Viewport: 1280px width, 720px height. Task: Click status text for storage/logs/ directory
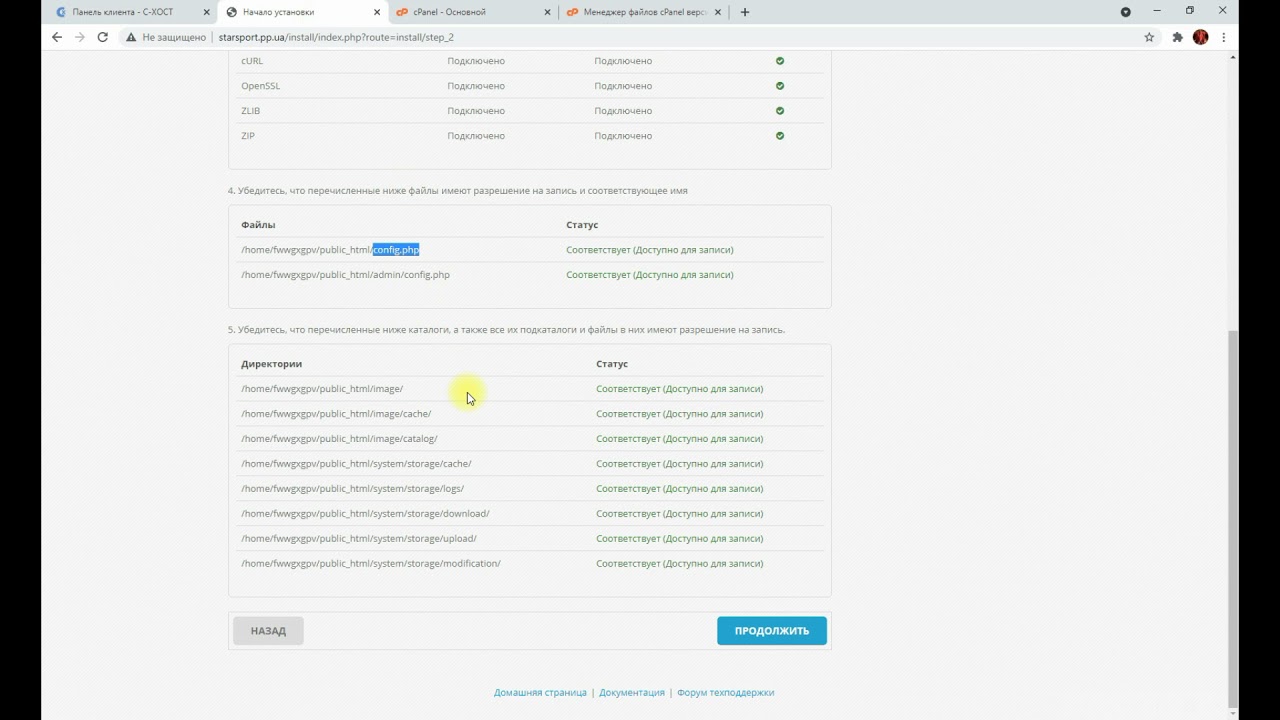(680, 489)
